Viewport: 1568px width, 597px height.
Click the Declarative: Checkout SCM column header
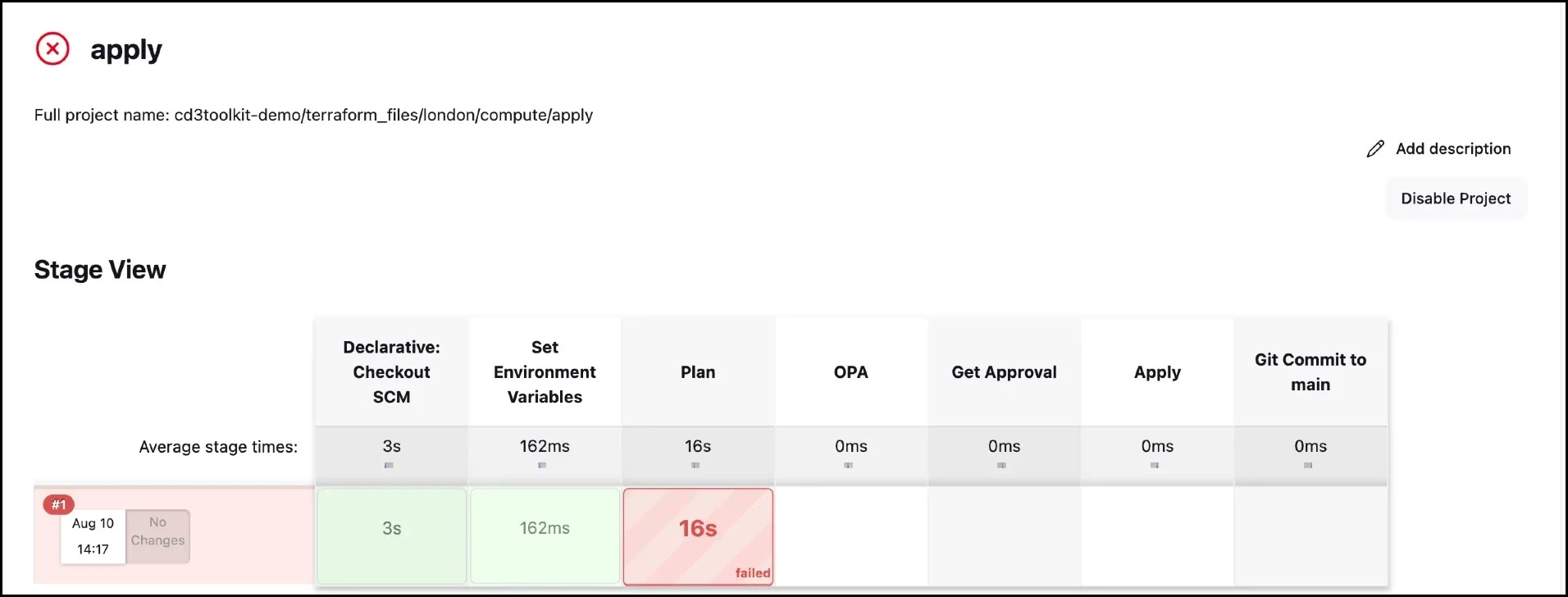[392, 372]
